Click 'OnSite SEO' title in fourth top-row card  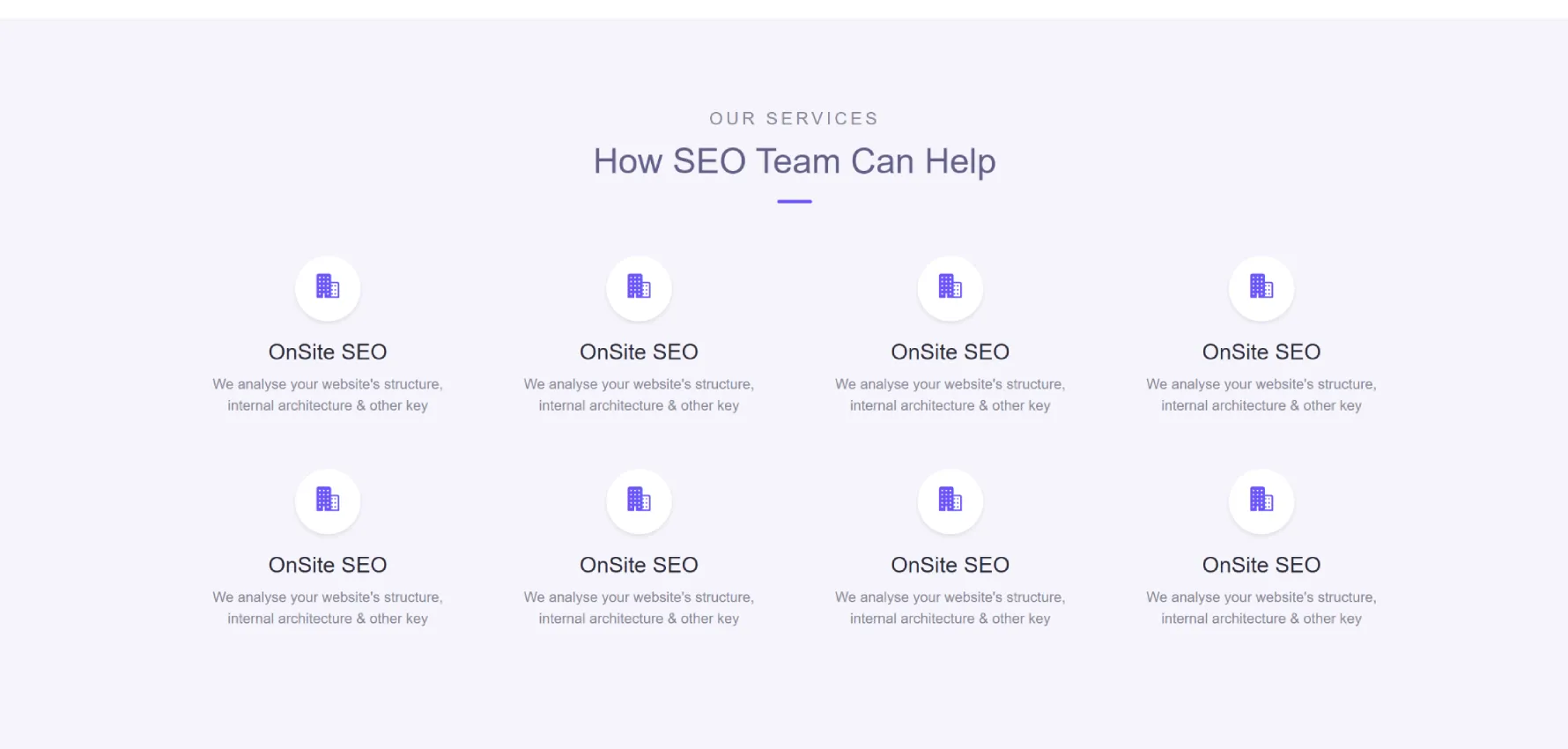coord(1261,352)
